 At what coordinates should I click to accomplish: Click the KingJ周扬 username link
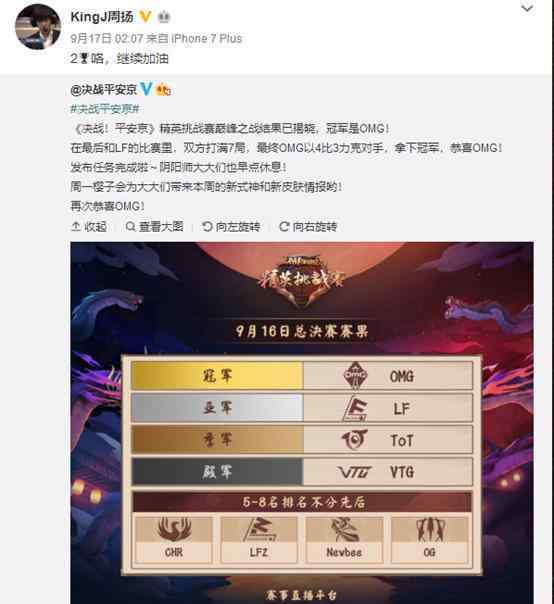102,17
